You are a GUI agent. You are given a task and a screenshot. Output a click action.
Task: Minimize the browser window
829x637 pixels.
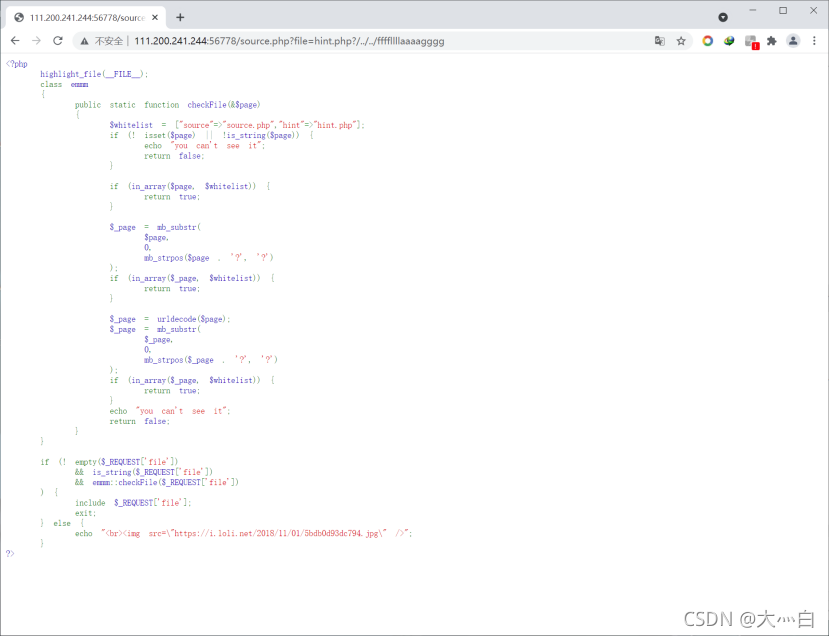tap(753, 11)
